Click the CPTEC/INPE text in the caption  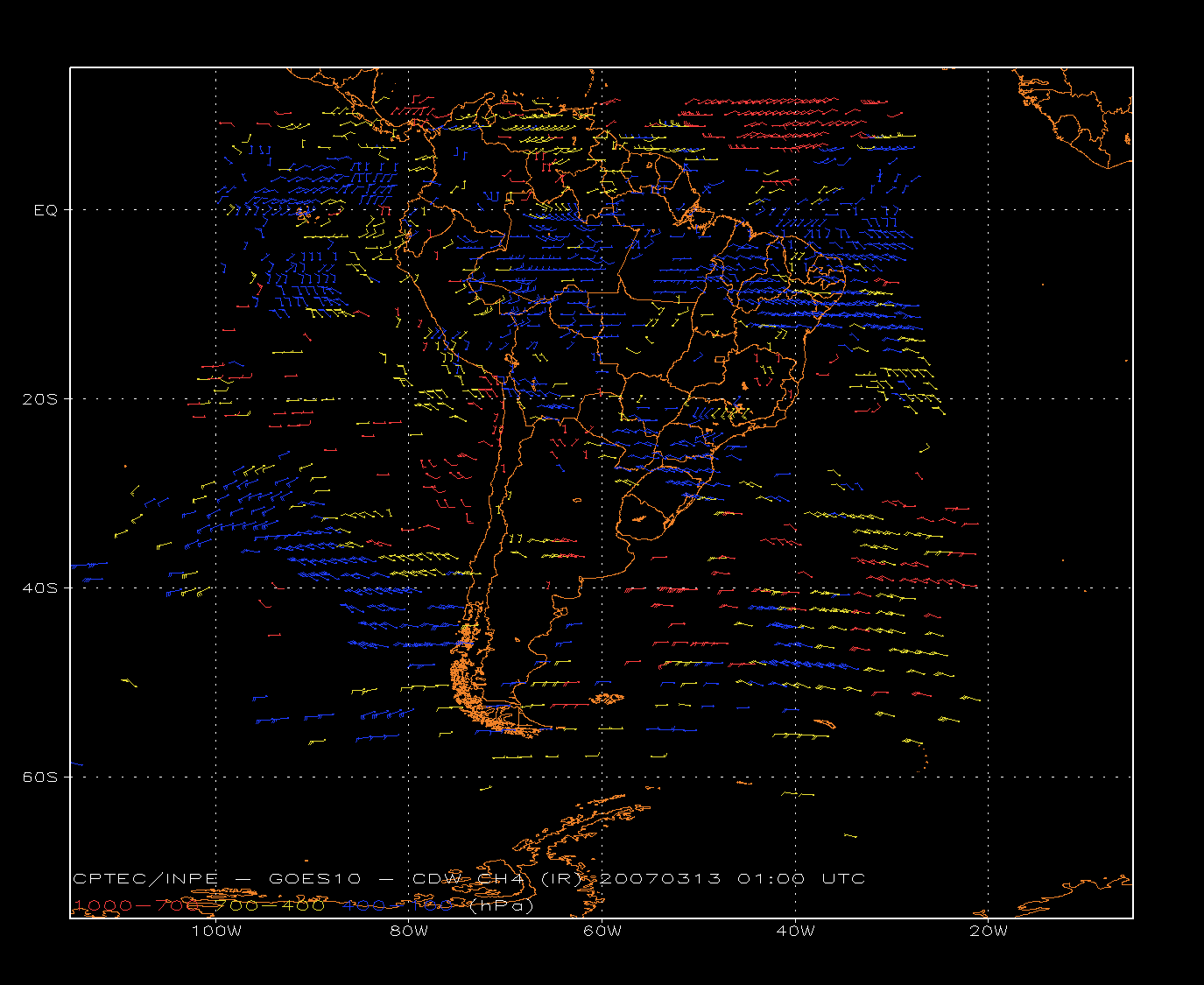(x=146, y=879)
